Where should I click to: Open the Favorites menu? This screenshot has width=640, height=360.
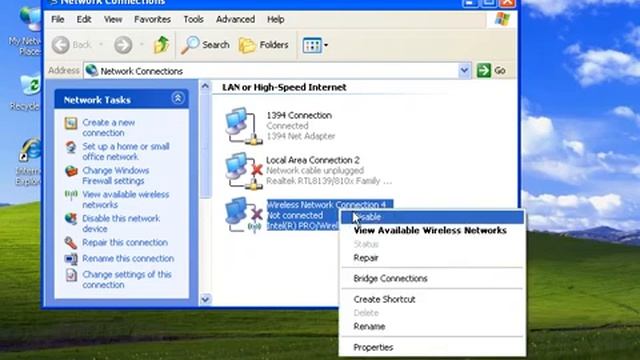pyautogui.click(x=152, y=19)
